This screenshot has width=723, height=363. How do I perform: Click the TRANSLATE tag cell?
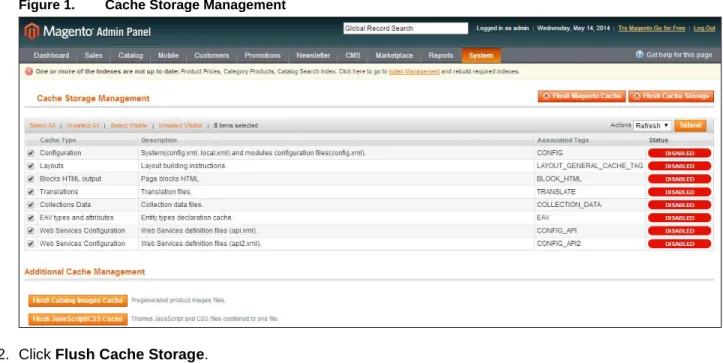point(556,191)
